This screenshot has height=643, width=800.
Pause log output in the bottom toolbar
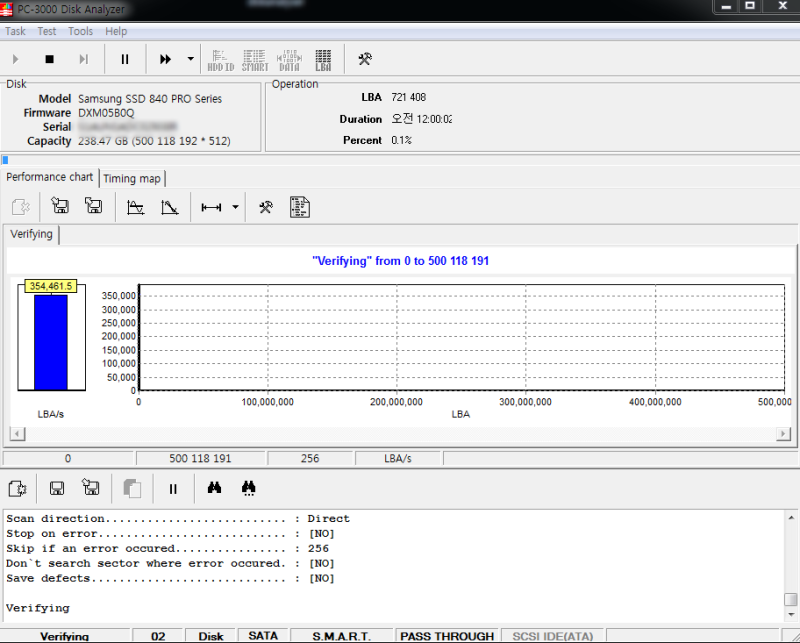(173, 489)
